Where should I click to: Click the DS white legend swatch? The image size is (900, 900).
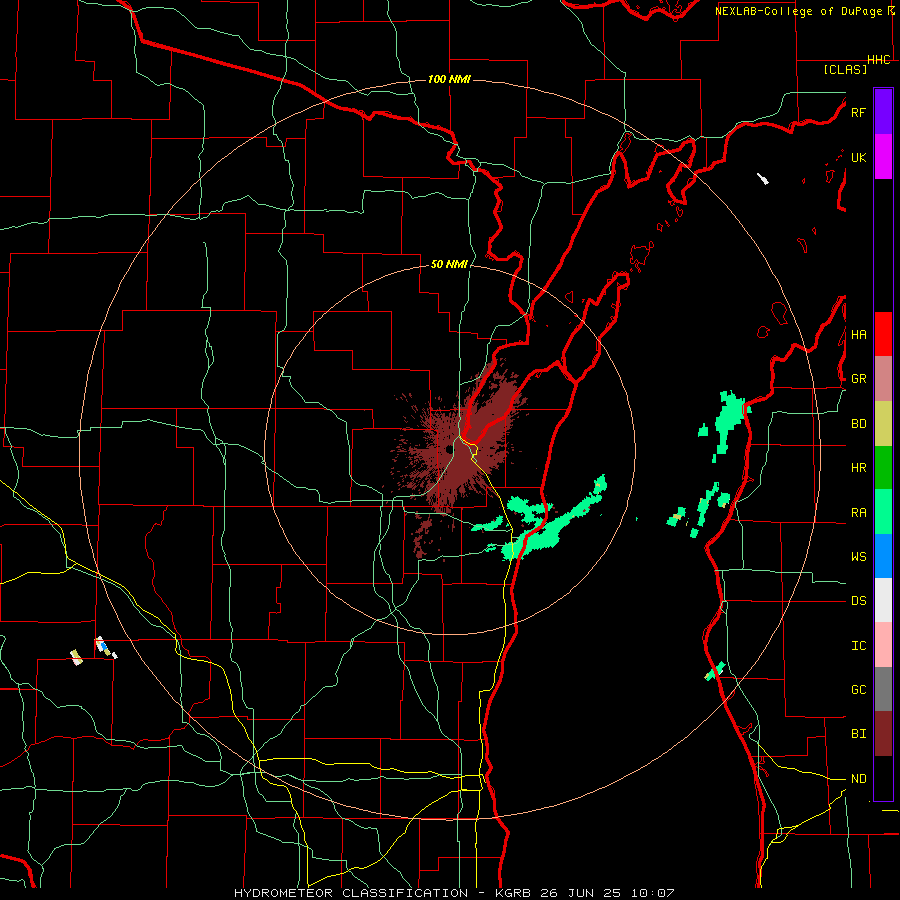[883, 600]
